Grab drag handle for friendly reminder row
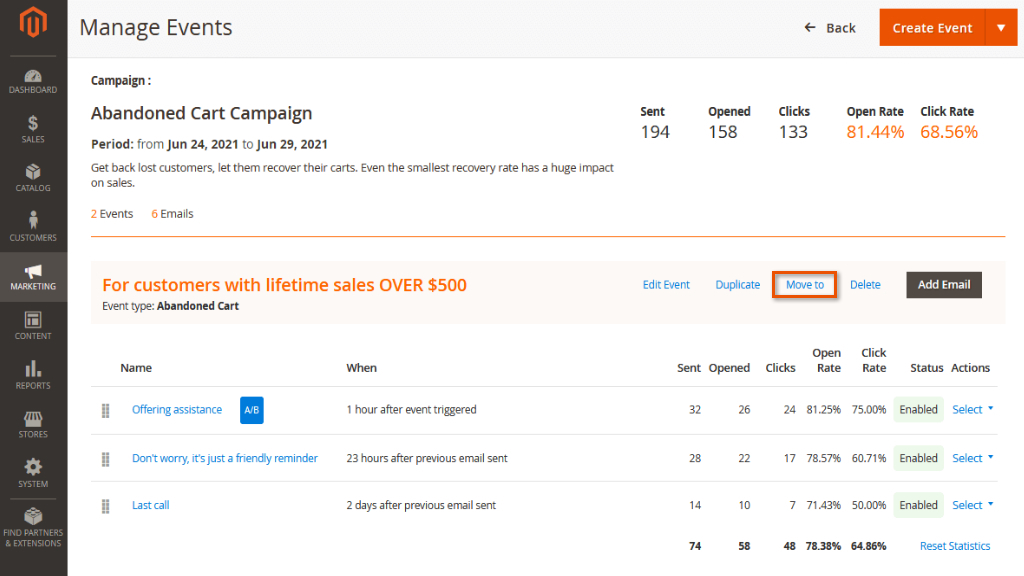The image size is (1024, 576). (105, 459)
